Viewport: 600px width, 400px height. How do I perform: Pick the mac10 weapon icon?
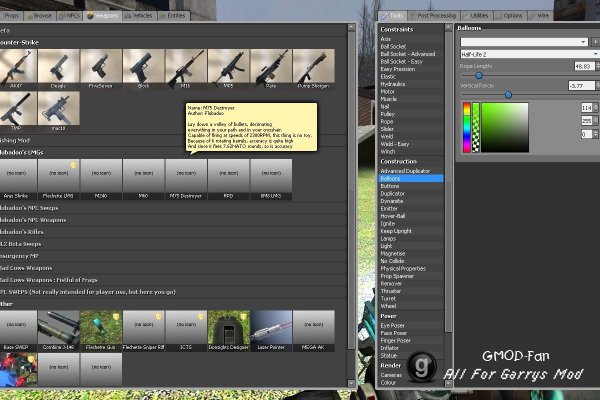[59, 111]
